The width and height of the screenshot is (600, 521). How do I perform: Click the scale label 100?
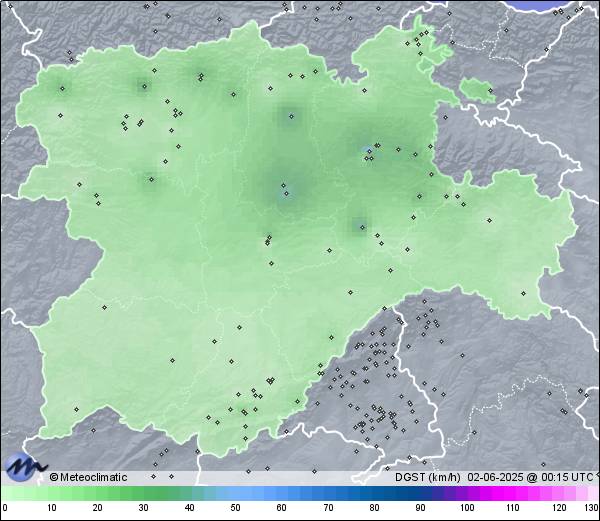coord(467,508)
